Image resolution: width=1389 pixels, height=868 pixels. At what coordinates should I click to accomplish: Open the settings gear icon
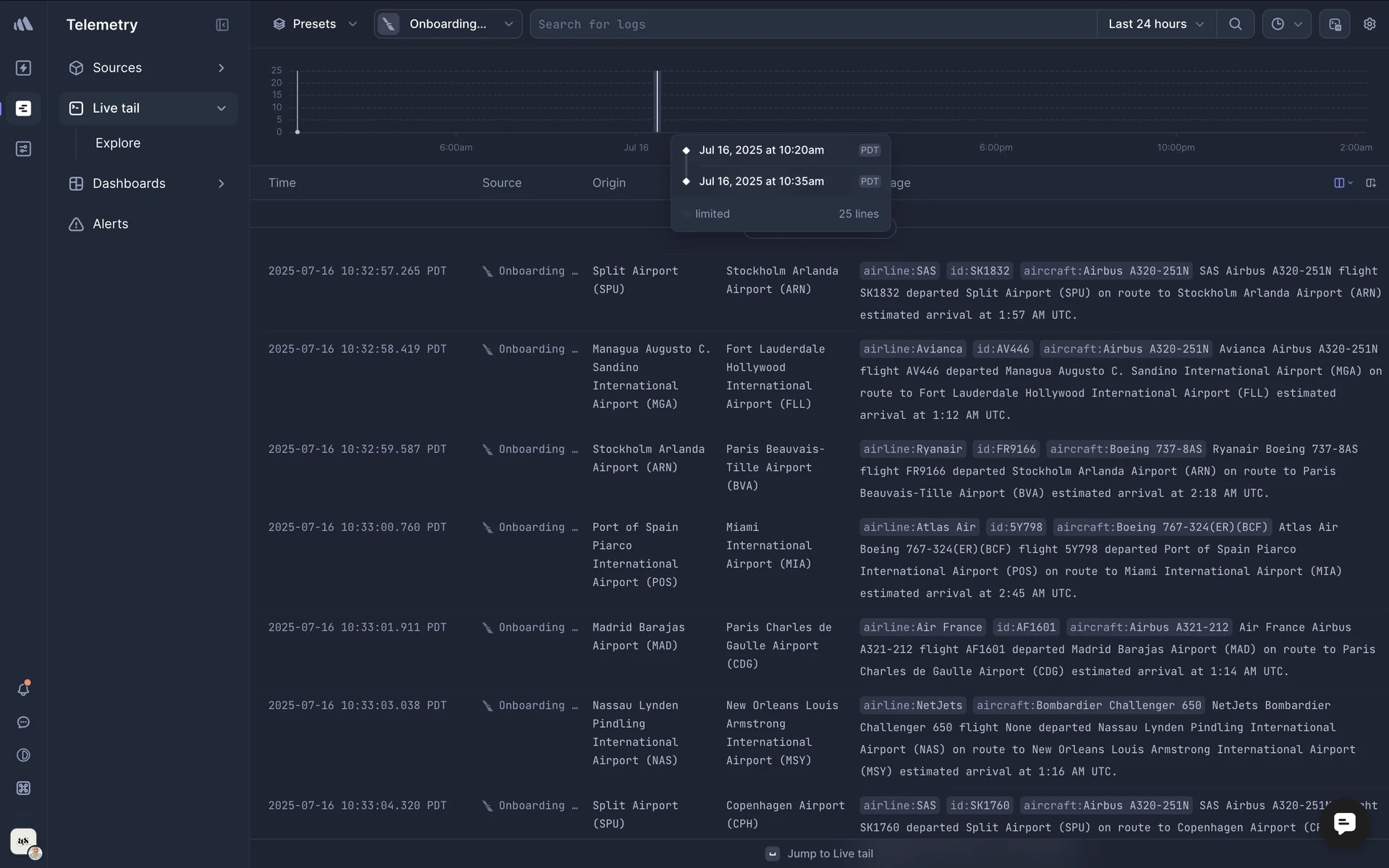(x=1369, y=24)
